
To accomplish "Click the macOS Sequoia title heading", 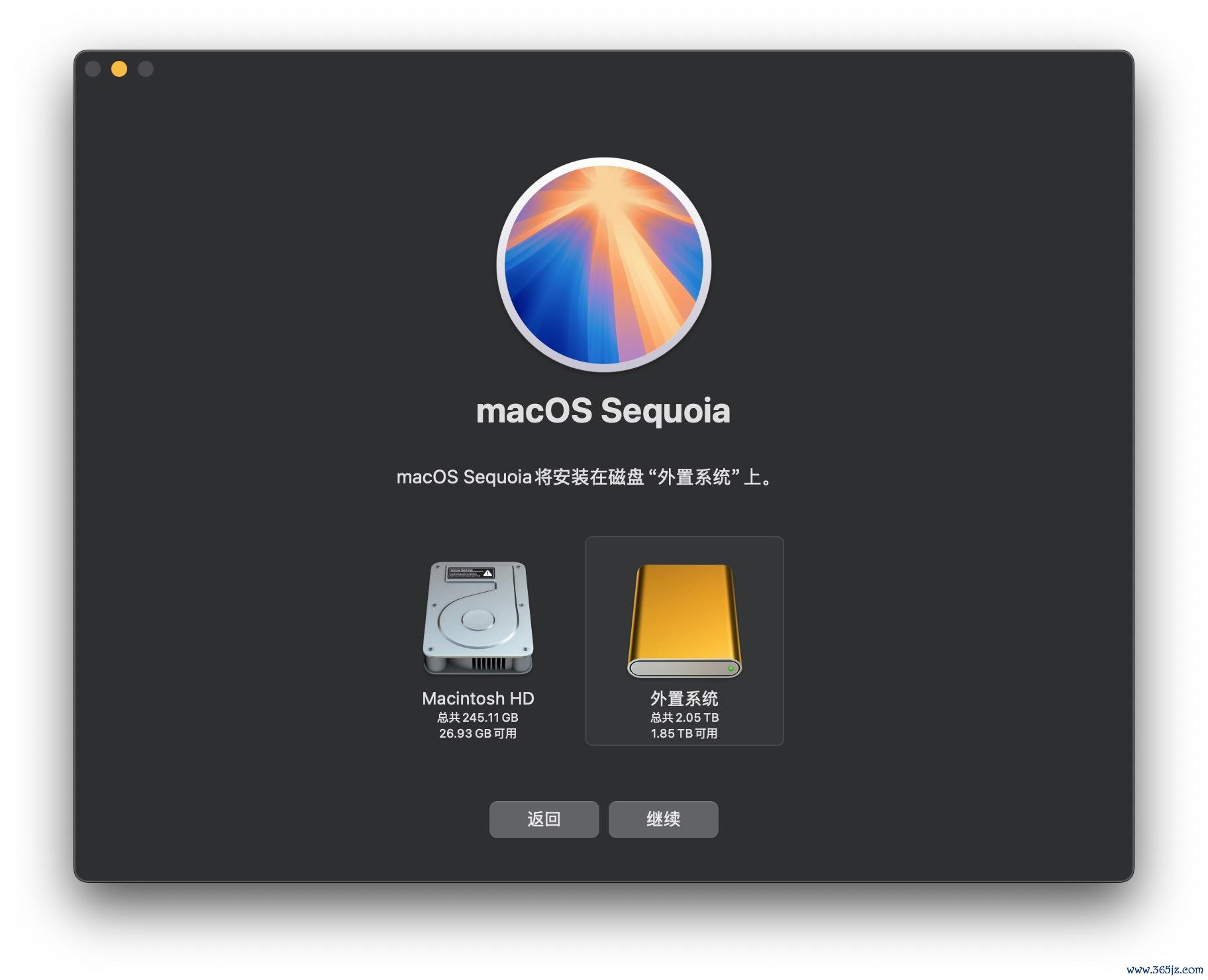I will coord(603,411).
